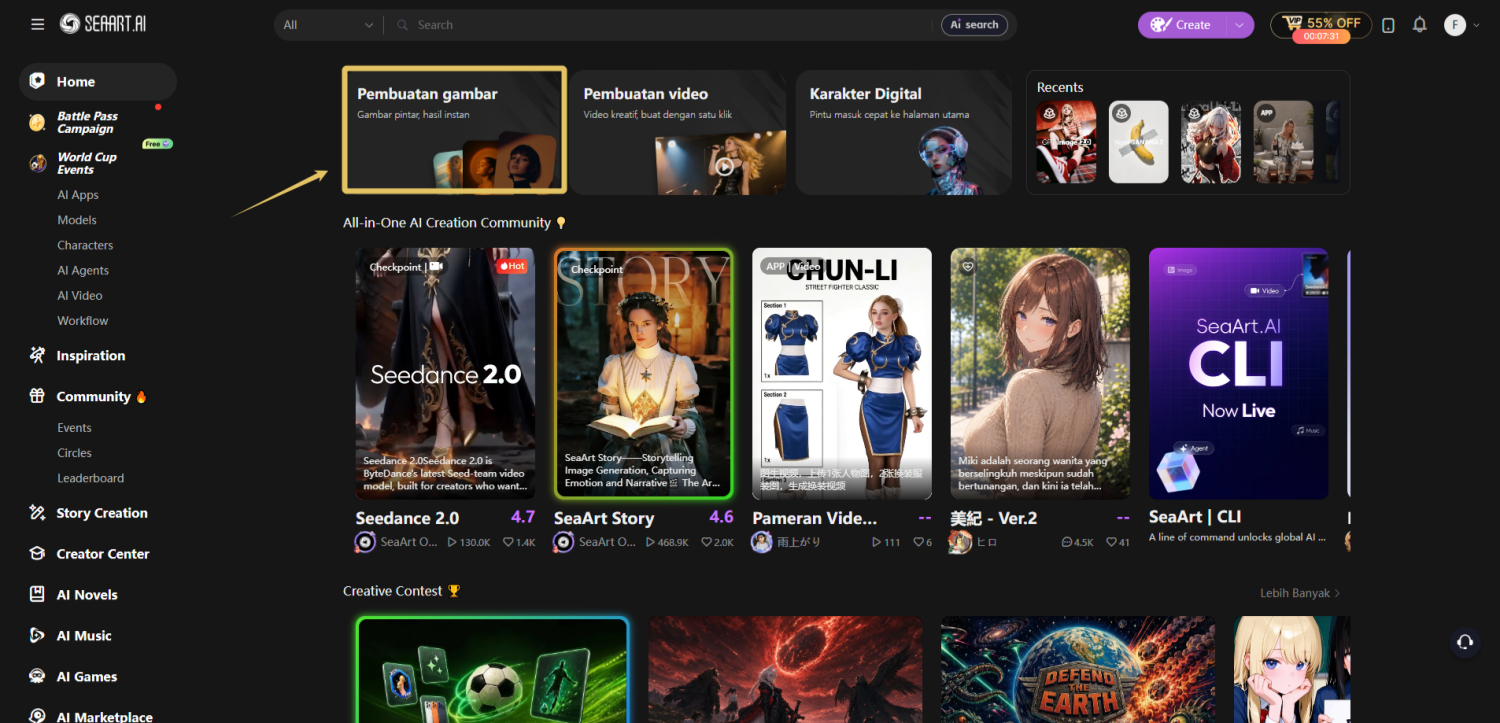Expand the Create button dropdown arrow
Screen dimensions: 1500x723
point(1240,25)
